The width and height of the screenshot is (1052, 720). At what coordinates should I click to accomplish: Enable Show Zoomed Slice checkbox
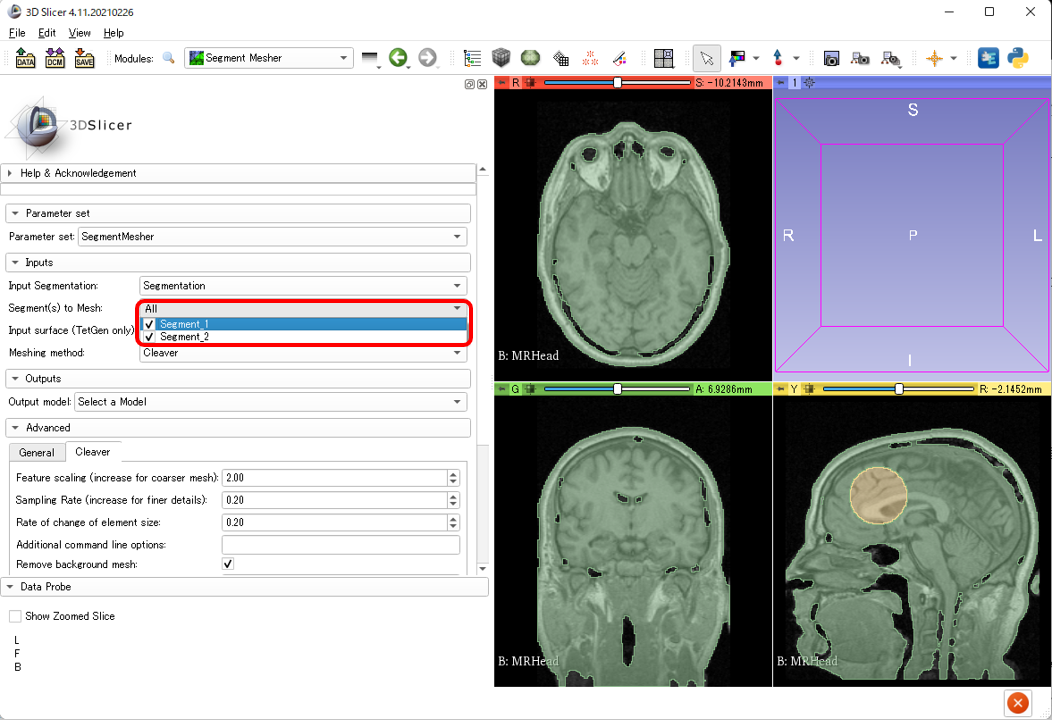click(x=15, y=616)
